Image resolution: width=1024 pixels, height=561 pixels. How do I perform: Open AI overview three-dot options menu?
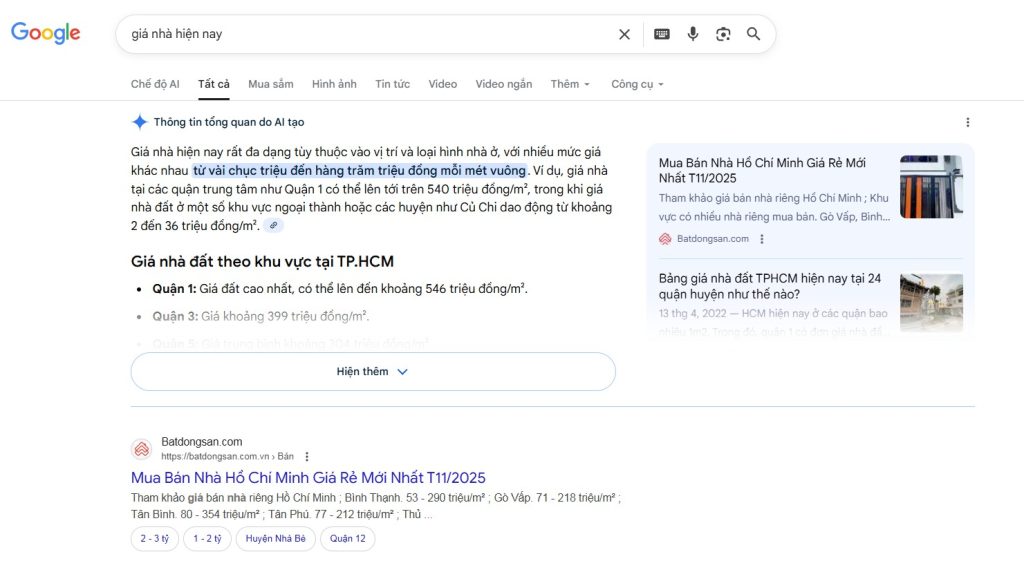tap(967, 122)
